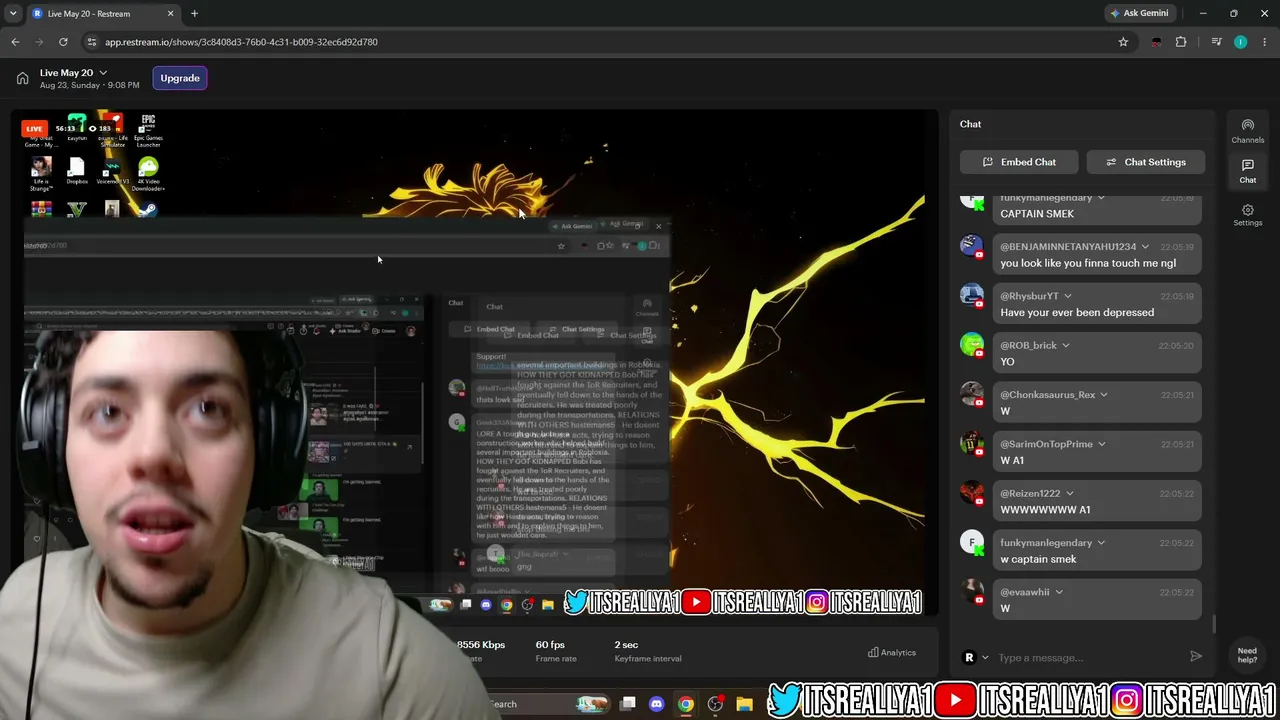Click the 'YO' message from @ROB_brick
The width and height of the screenshot is (1280, 720).
coord(1007,362)
